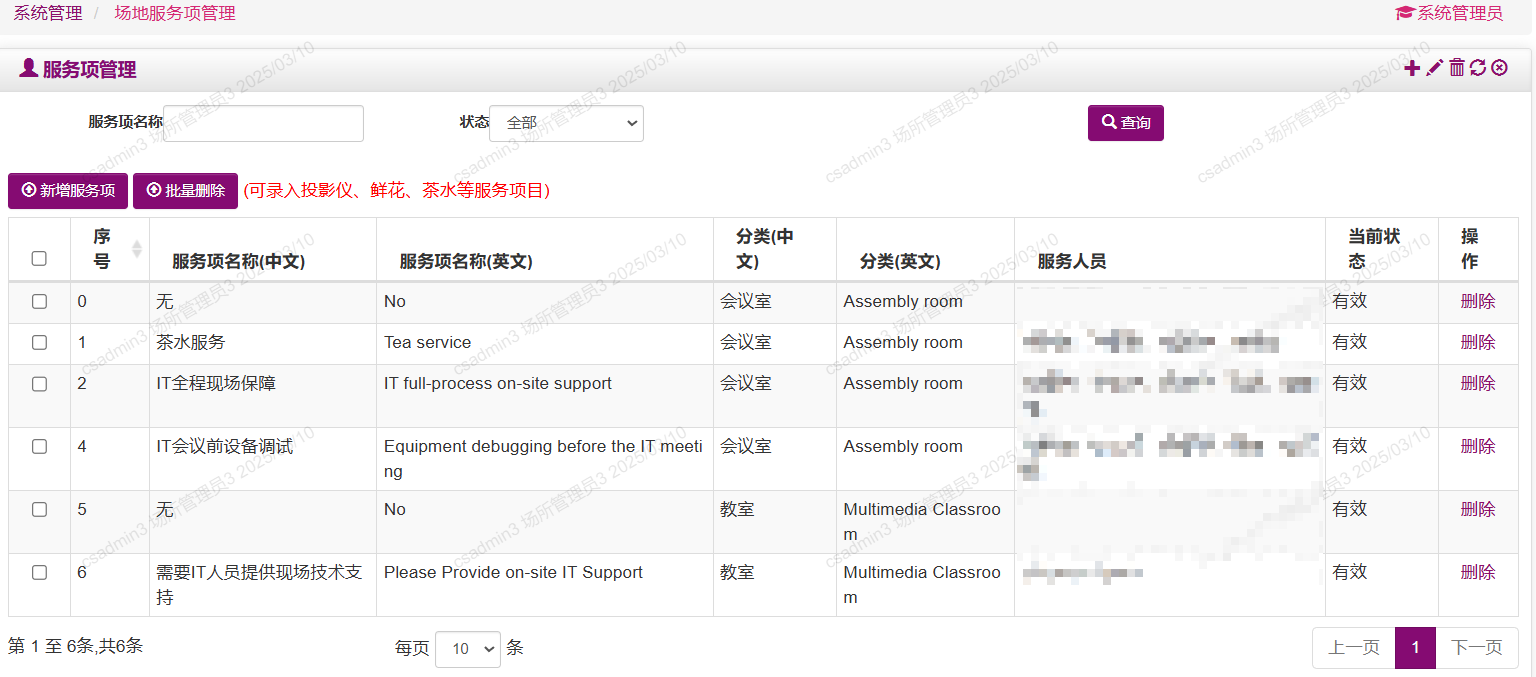1536x677 pixels.
Task: Click the pencil edit icon in panel header
Action: coord(1434,68)
